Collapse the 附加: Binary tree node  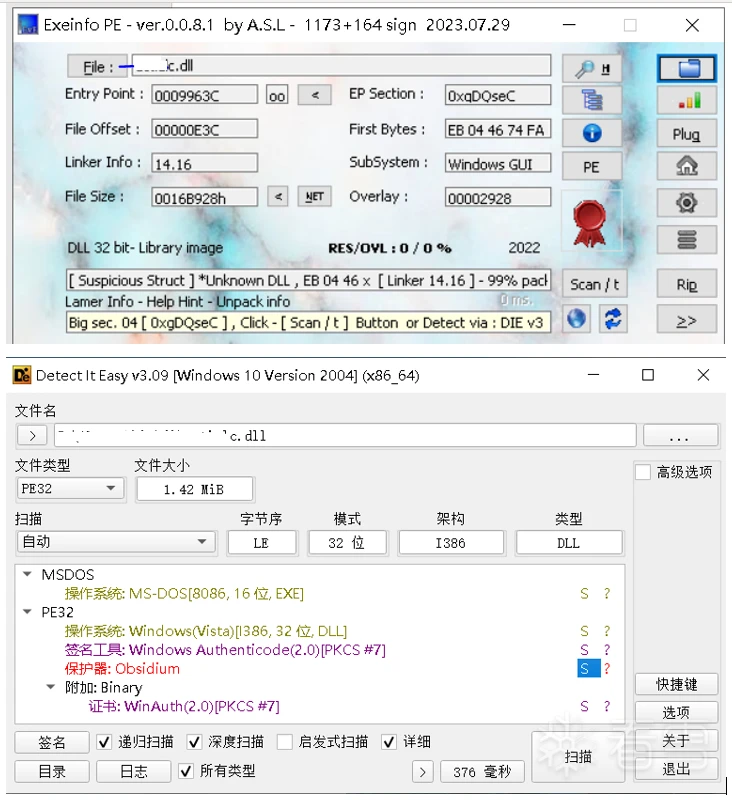[x=51, y=687]
